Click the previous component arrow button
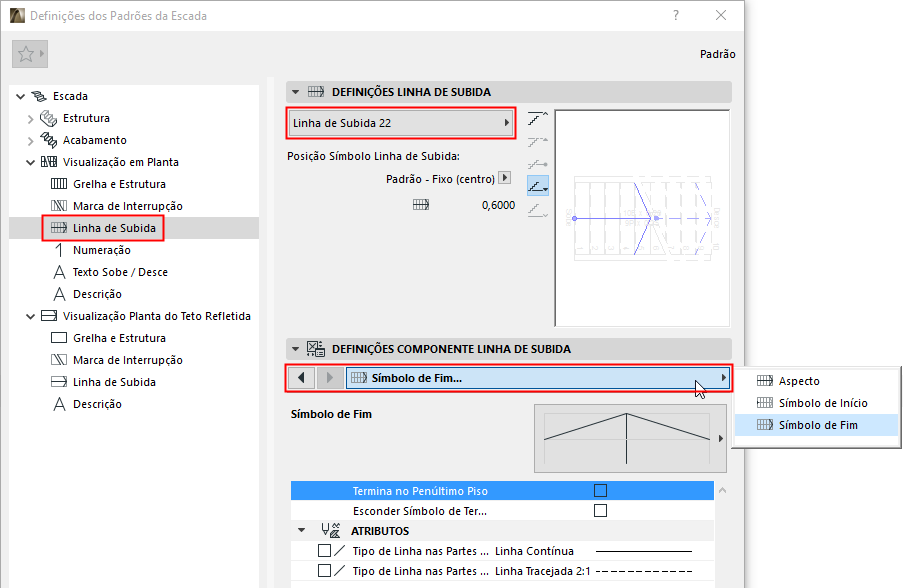The image size is (903, 588). click(301, 378)
